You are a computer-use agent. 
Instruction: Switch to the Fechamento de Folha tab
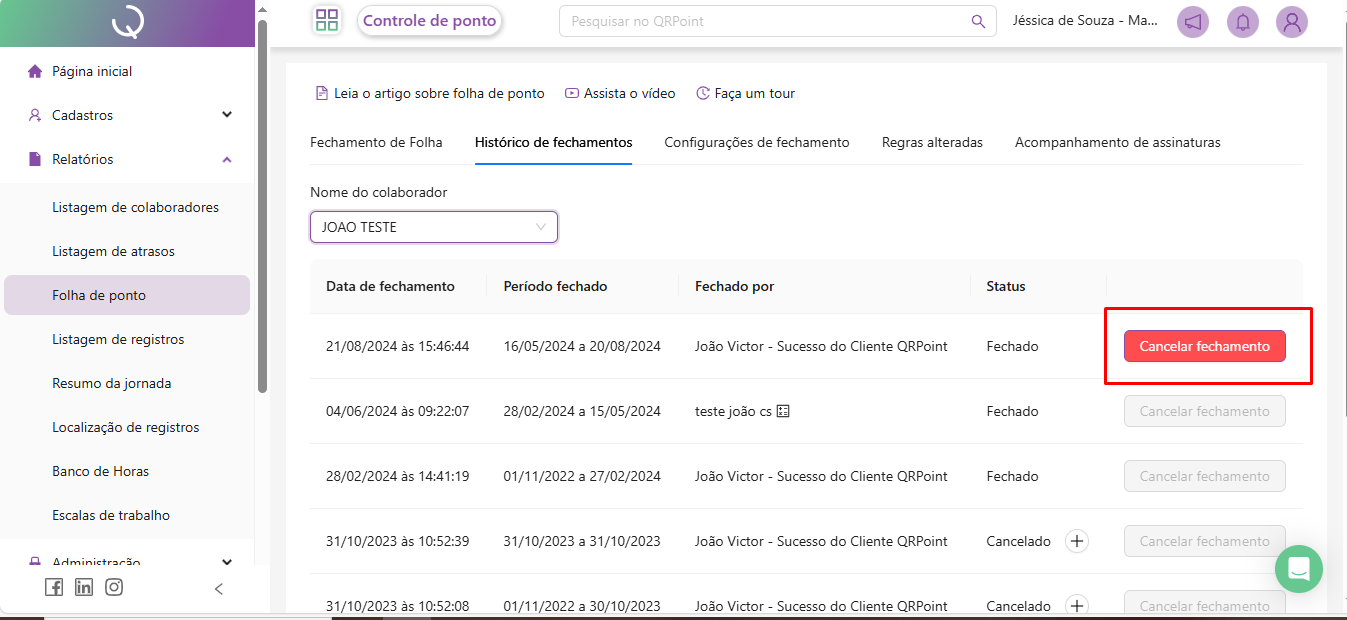(x=376, y=142)
